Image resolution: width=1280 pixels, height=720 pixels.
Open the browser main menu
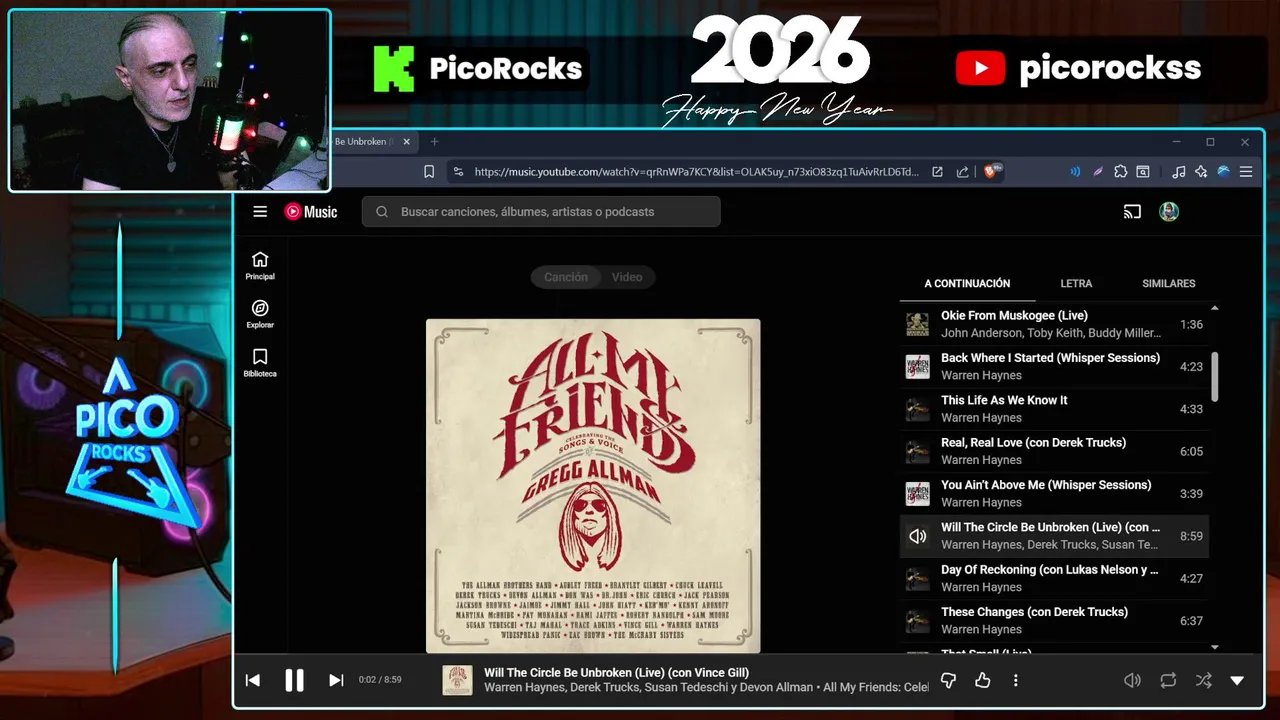point(1246,172)
